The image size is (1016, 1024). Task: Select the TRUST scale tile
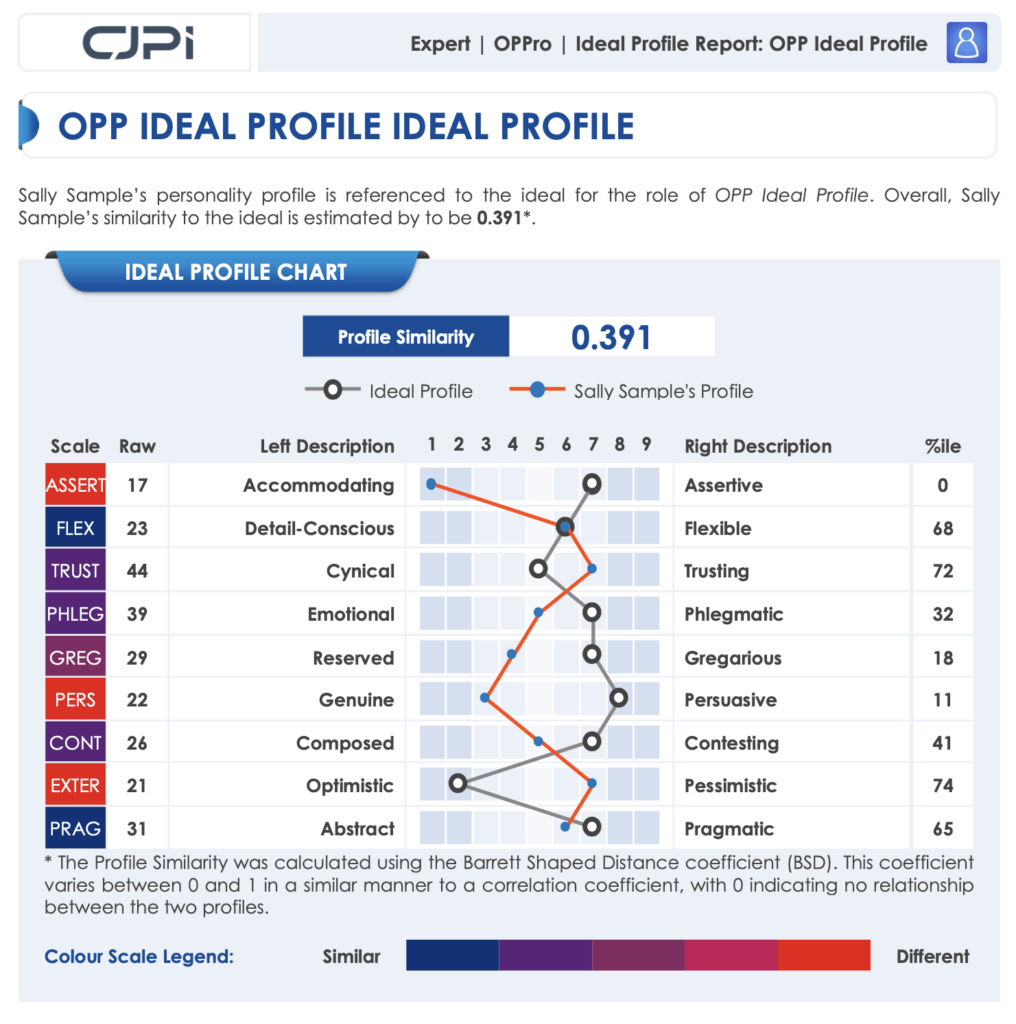(75, 571)
